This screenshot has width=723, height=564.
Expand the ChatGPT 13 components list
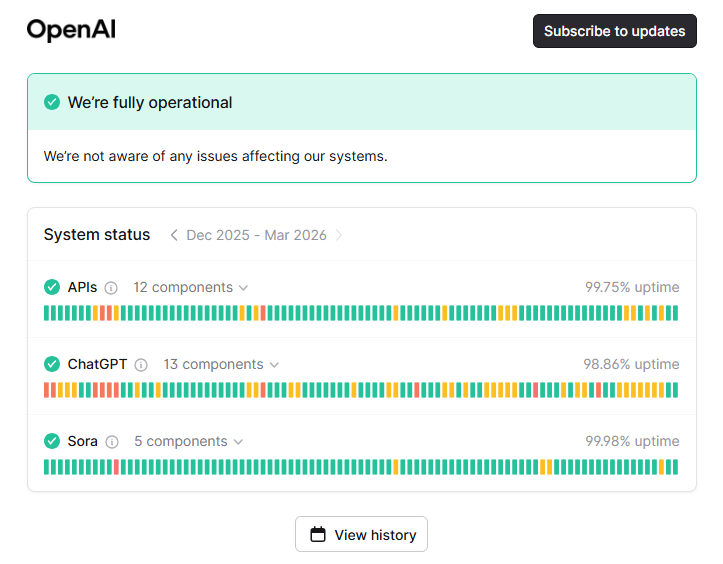click(x=221, y=364)
